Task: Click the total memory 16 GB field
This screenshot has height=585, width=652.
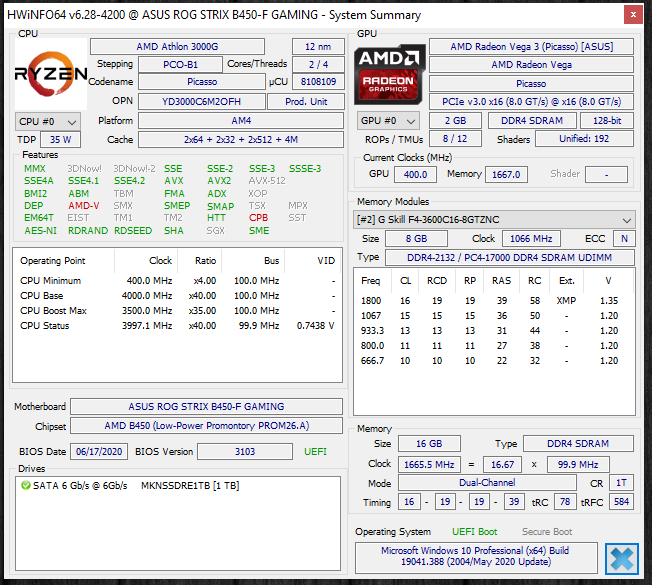Action: tap(429, 444)
